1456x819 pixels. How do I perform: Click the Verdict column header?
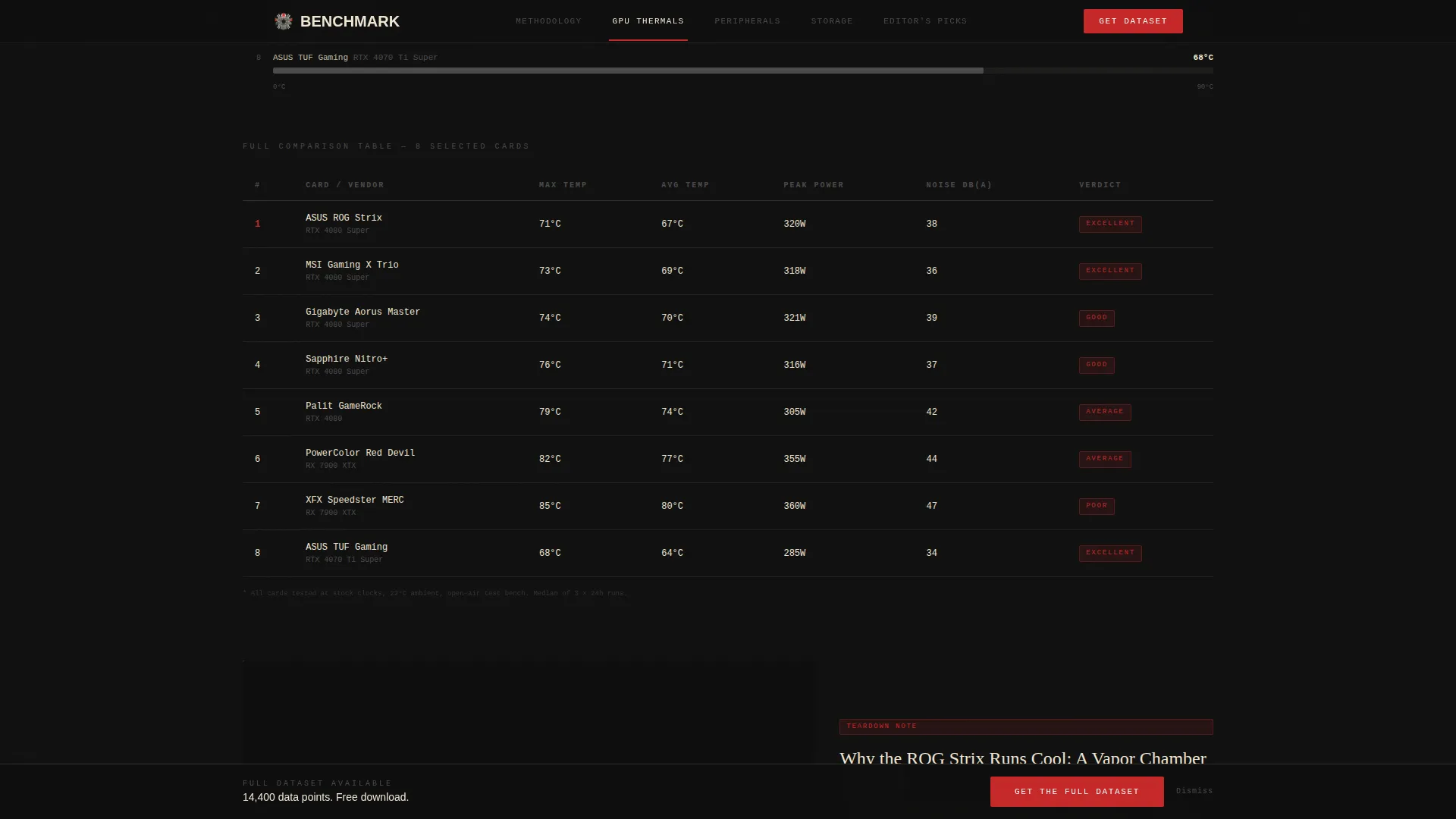pos(1100,185)
